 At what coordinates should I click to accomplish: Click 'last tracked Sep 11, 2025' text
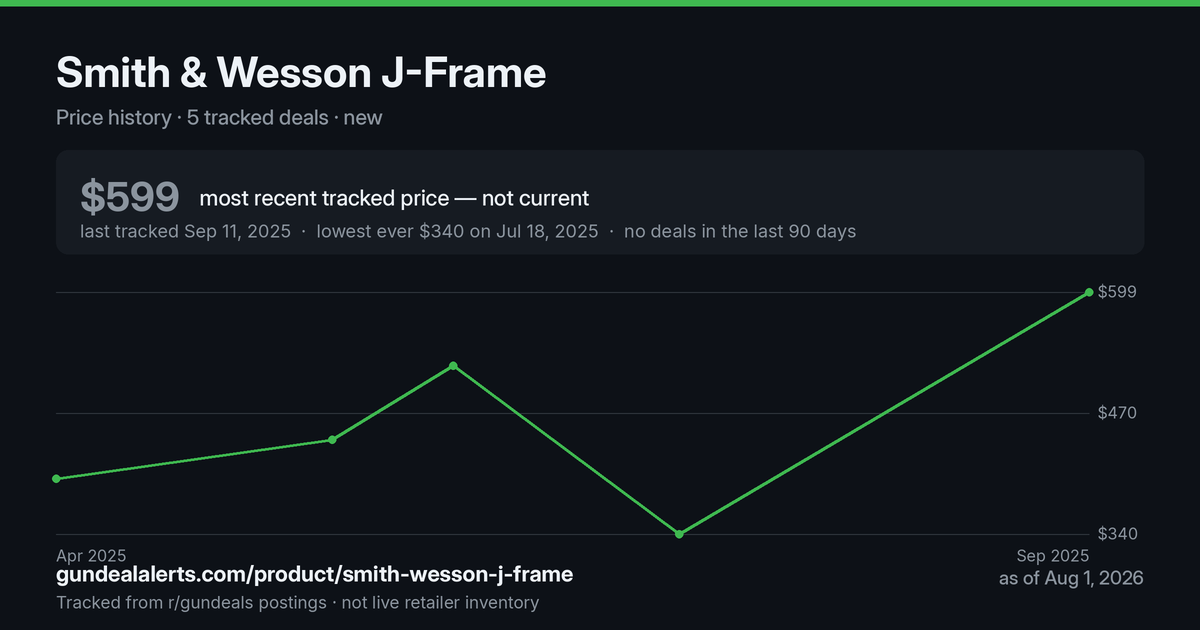pyautogui.click(x=185, y=231)
